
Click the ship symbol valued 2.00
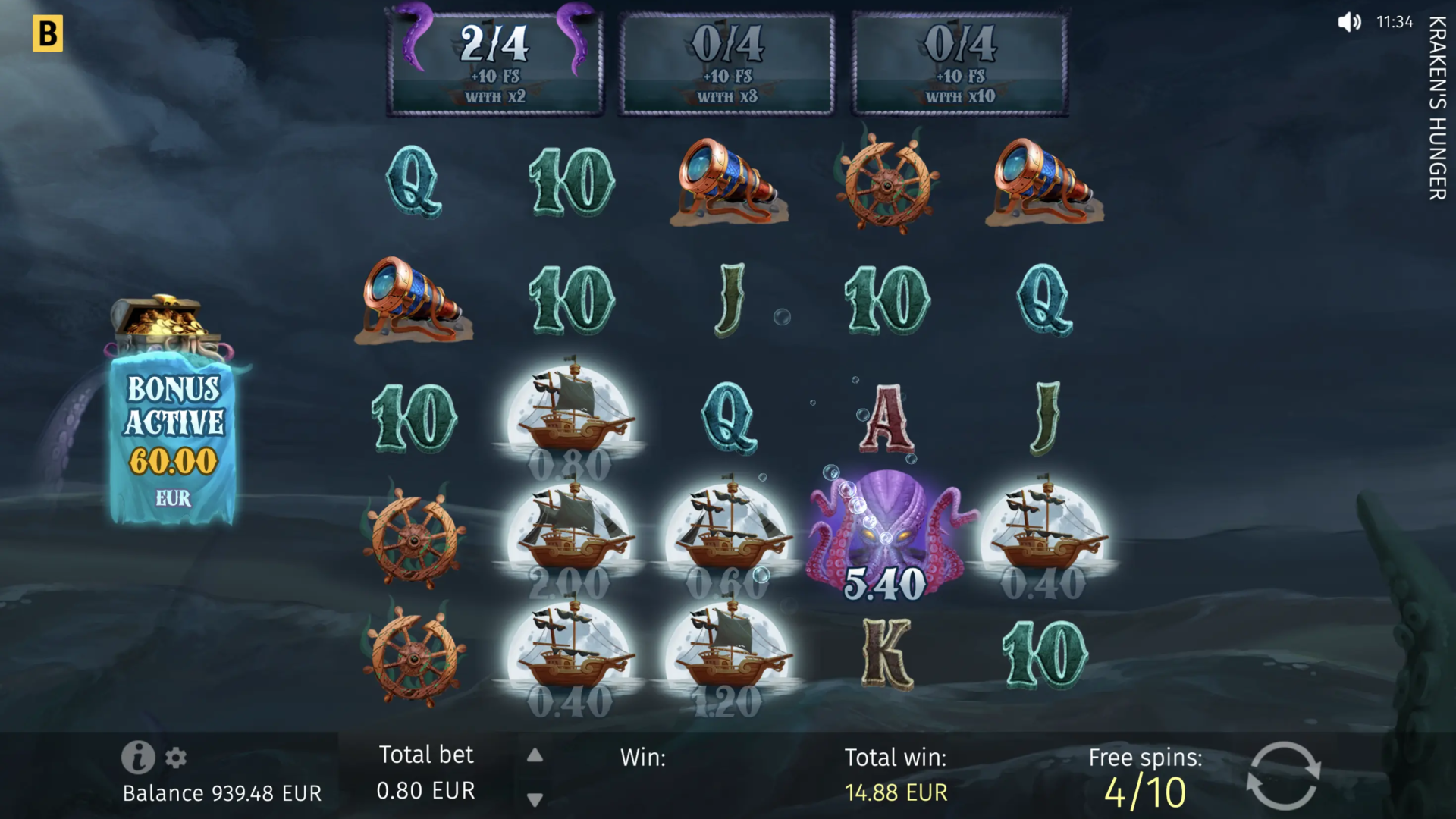click(570, 539)
